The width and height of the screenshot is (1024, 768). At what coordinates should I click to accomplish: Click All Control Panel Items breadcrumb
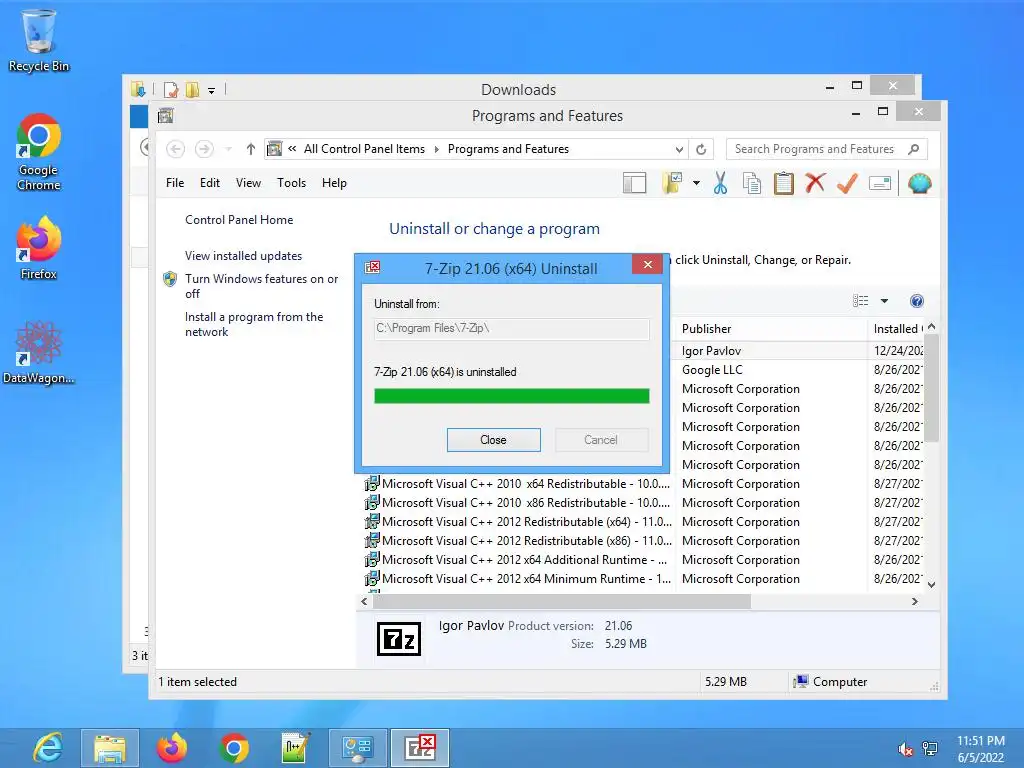pyautogui.click(x=364, y=149)
